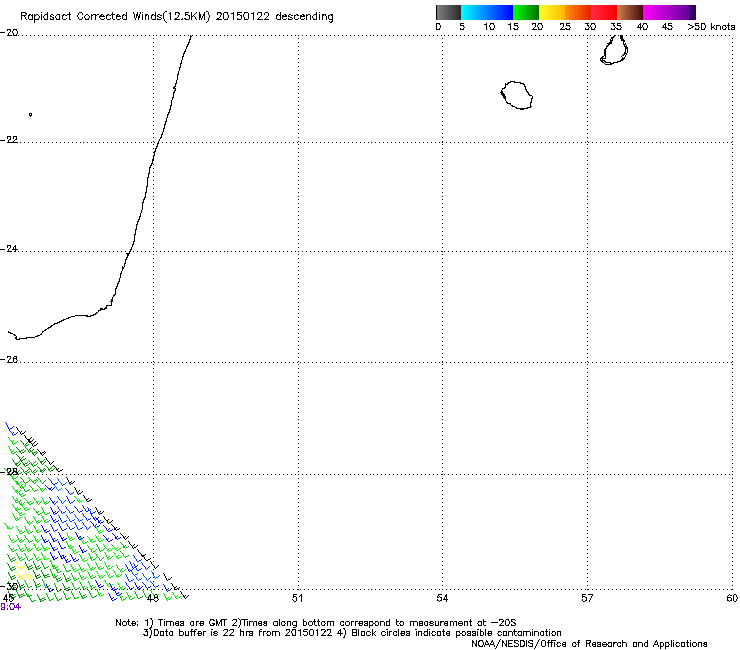Viewport: 740px width, 650px height.
Task: Click the purple 9:04 swath time label
Action: tap(10, 607)
